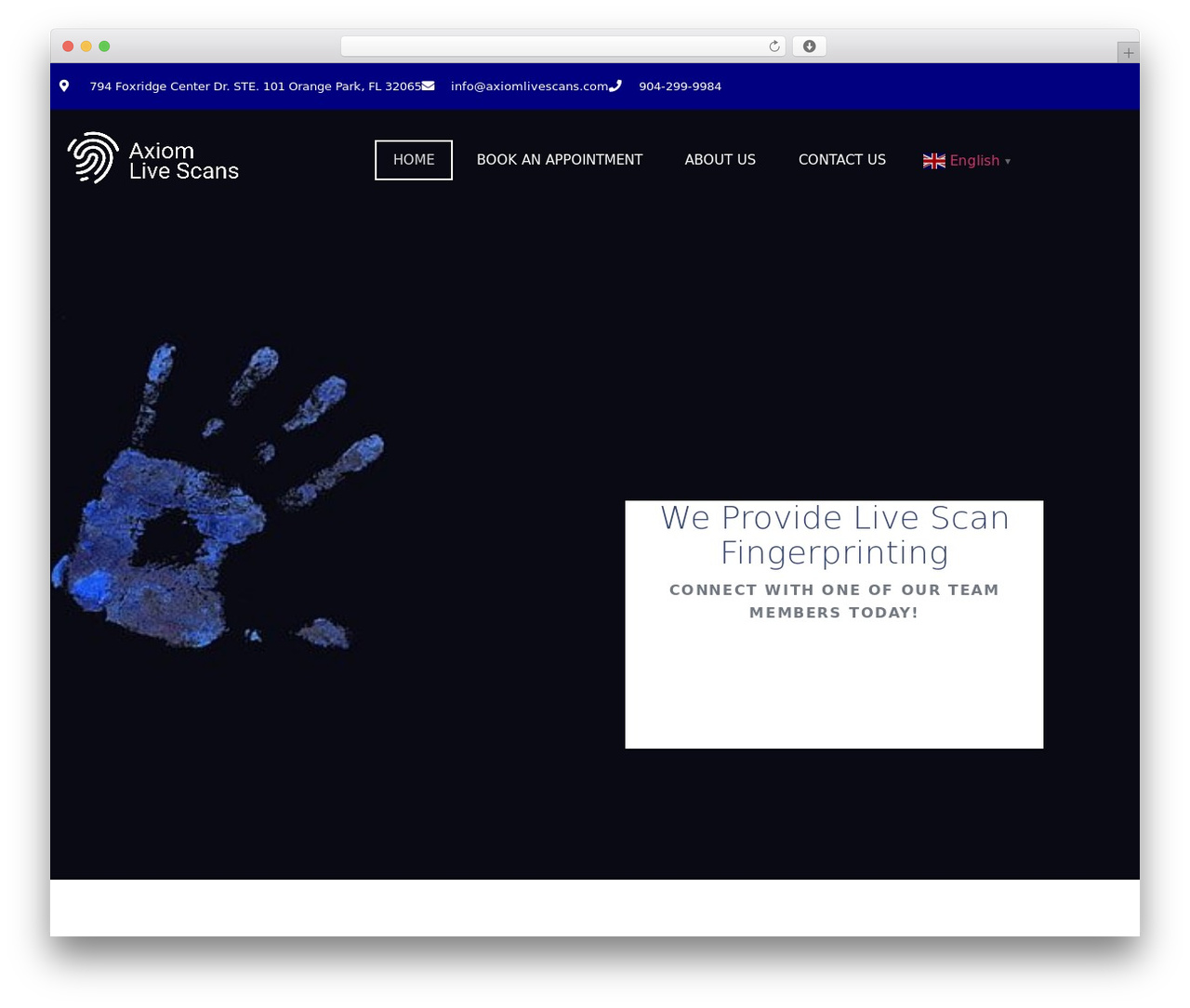Click the info@axiomlivescans.com email link

[x=530, y=86]
